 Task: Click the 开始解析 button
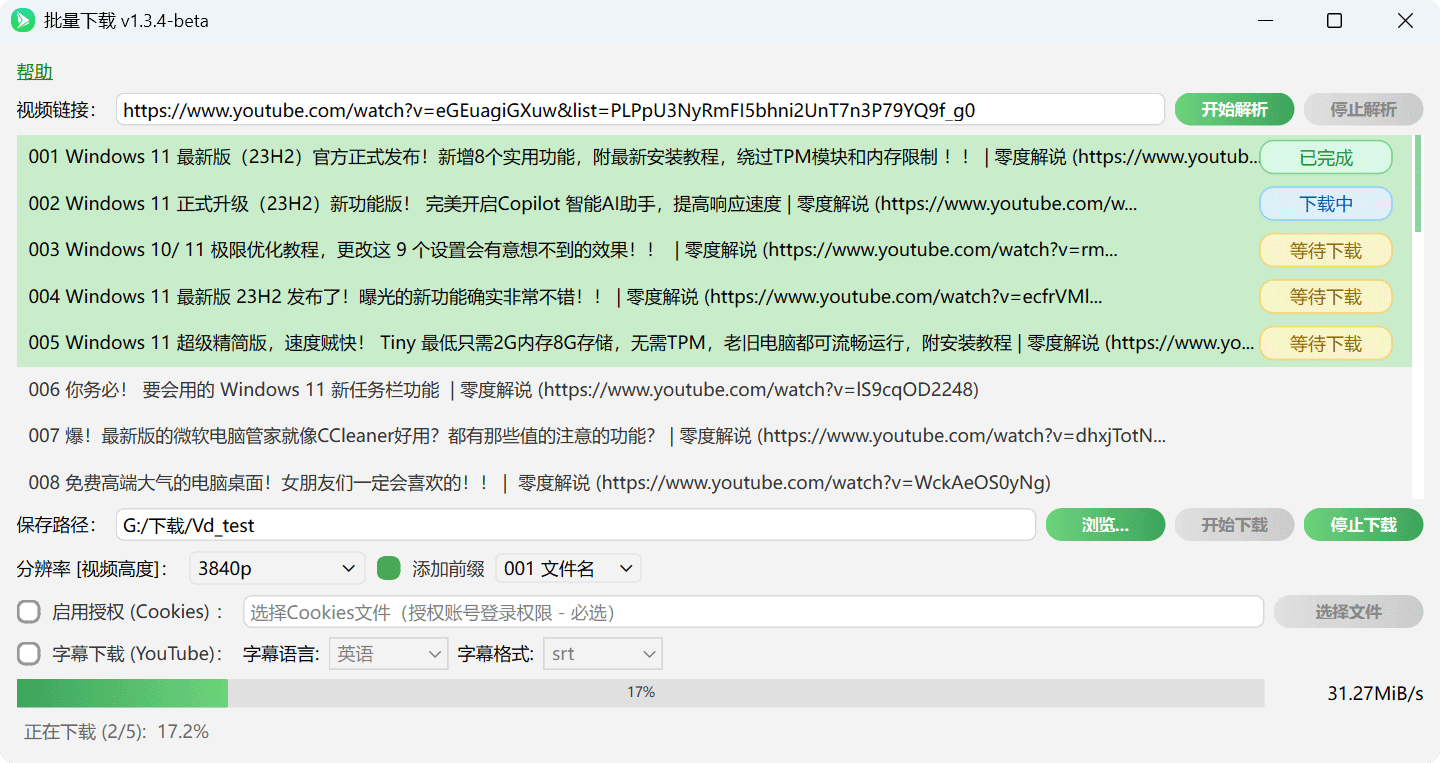click(x=1234, y=109)
